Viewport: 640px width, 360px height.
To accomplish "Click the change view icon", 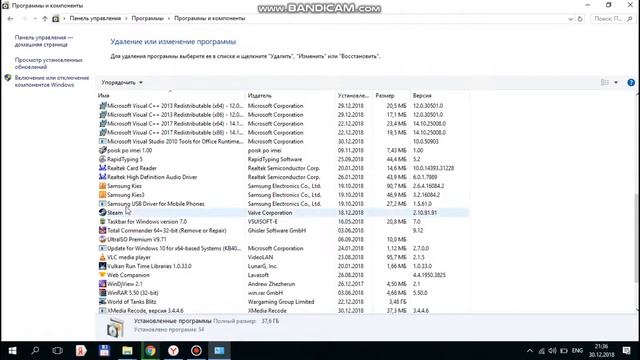I will pyautogui.click(x=605, y=82).
